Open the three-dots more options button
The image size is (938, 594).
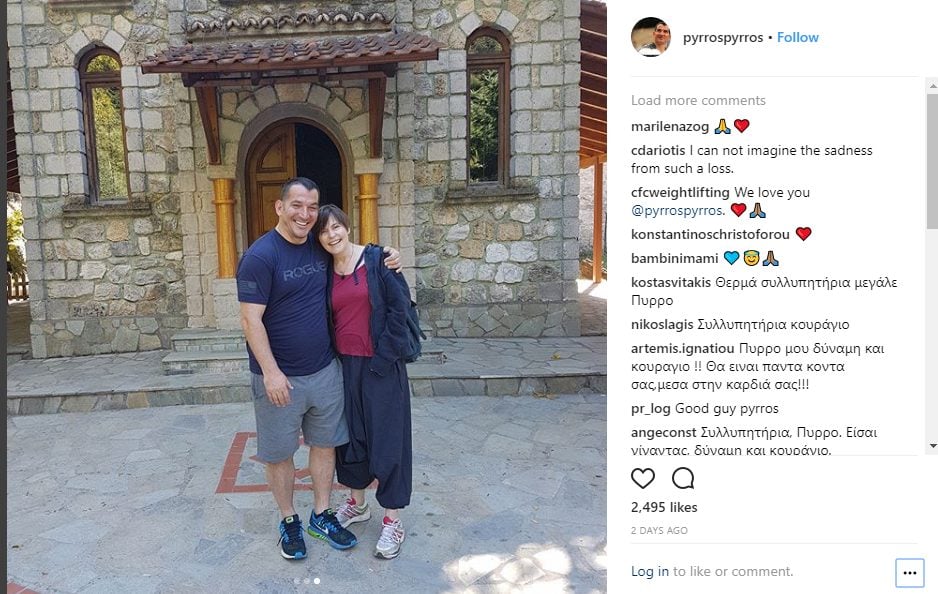pyautogui.click(x=910, y=573)
